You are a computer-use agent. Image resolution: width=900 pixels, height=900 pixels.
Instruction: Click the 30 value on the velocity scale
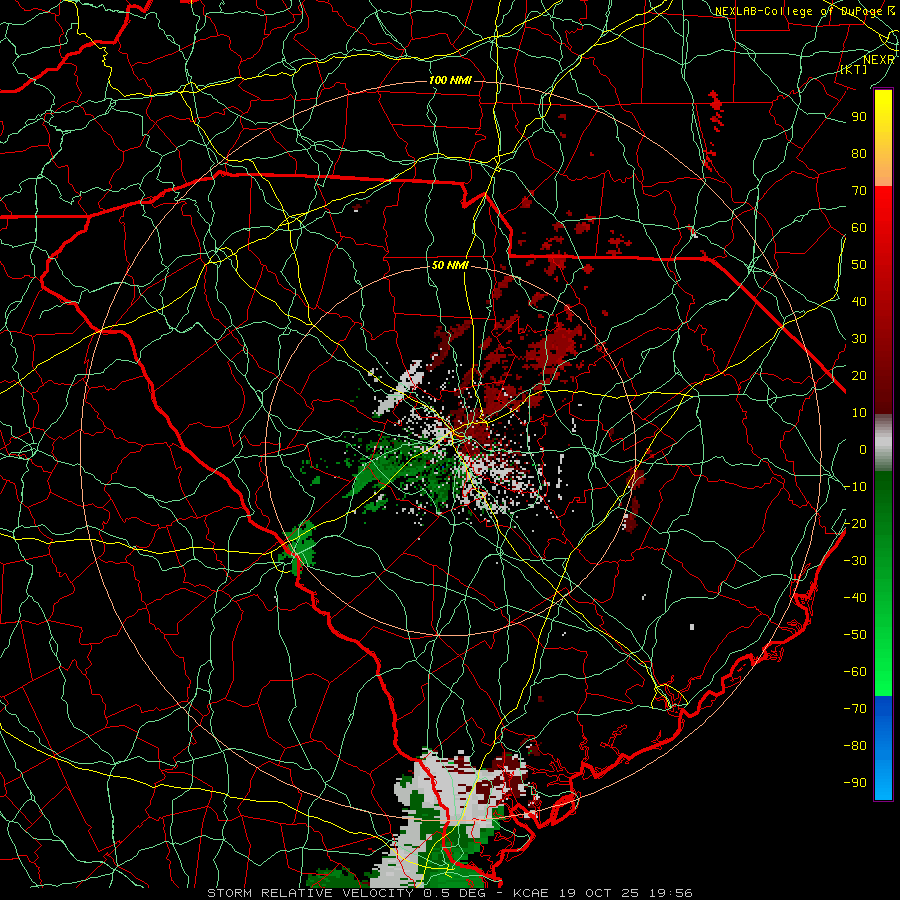[859, 339]
